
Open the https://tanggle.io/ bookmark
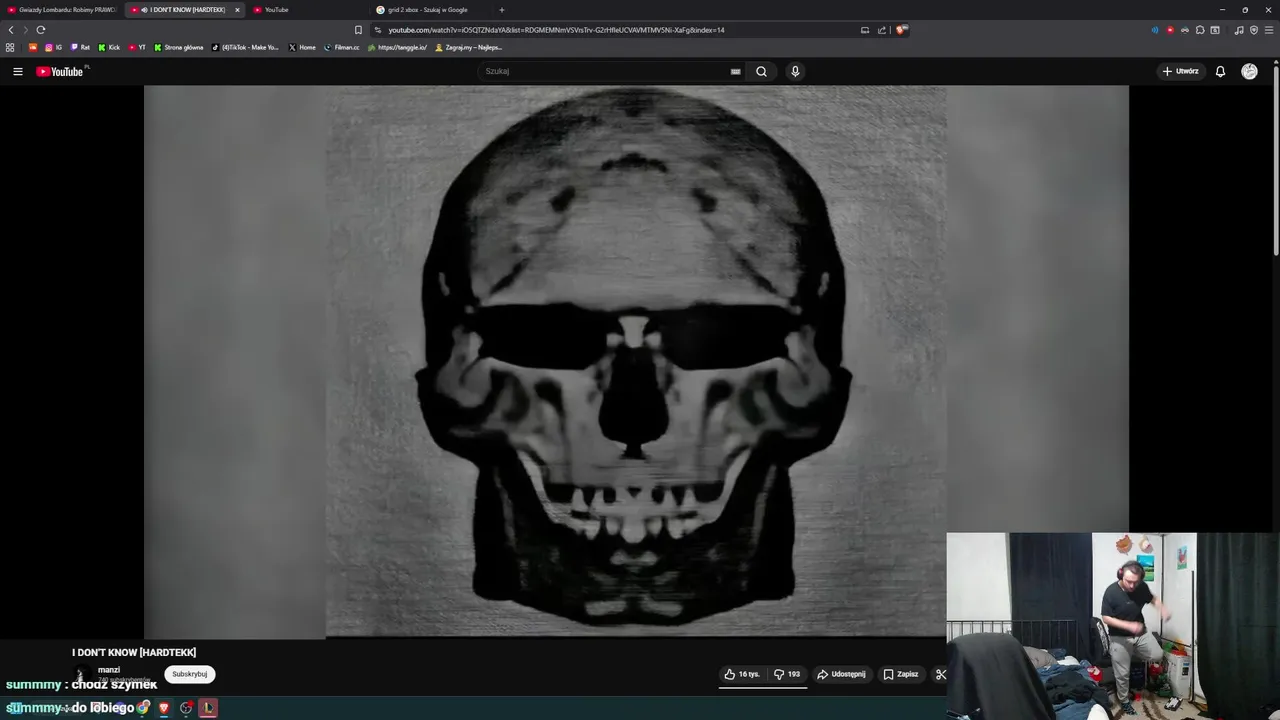tap(397, 47)
